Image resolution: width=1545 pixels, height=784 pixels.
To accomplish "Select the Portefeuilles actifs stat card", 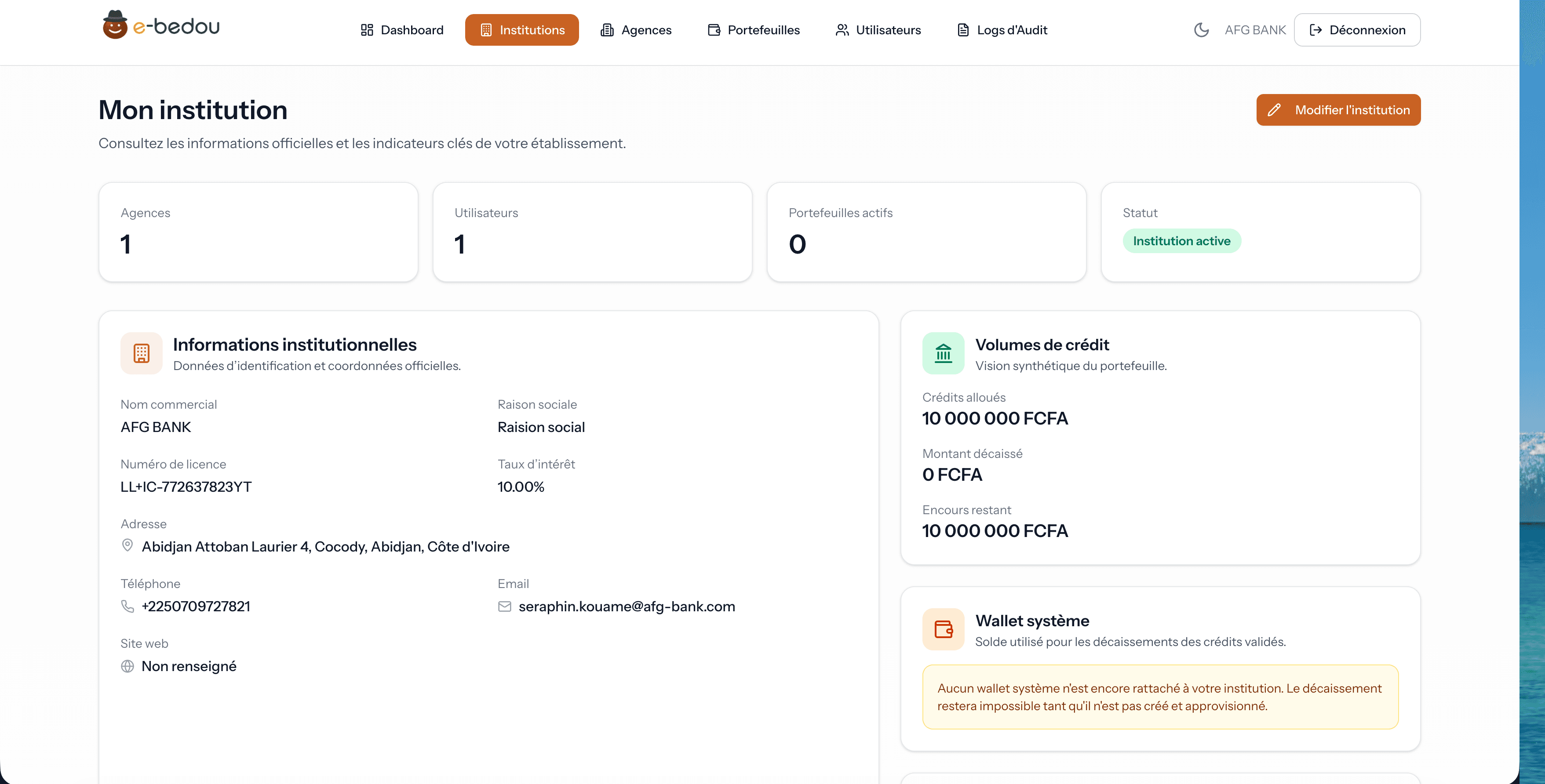I will 927,232.
